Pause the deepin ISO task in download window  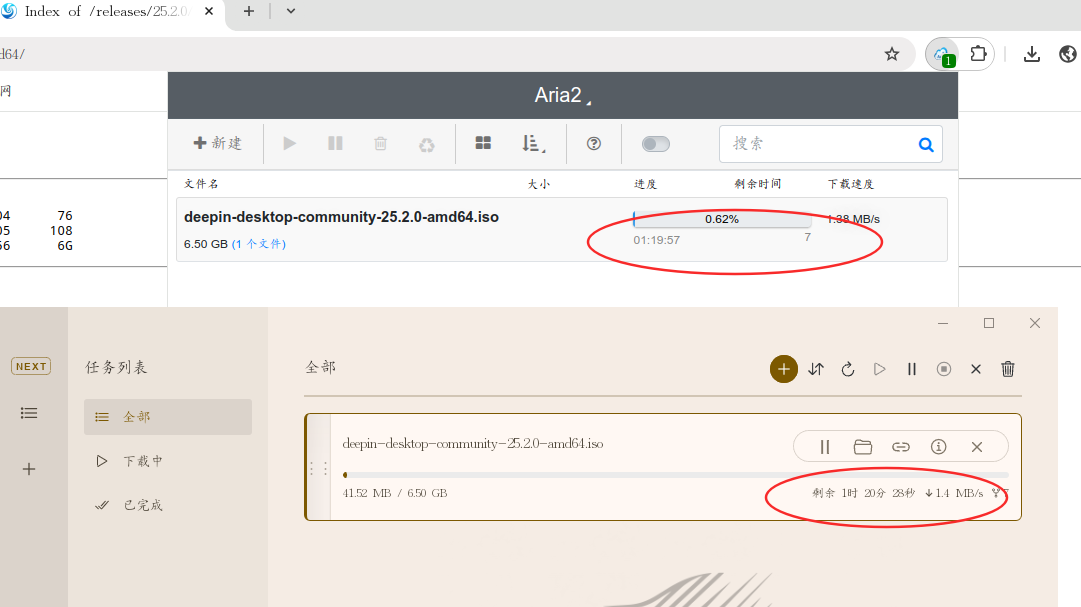[x=825, y=447]
